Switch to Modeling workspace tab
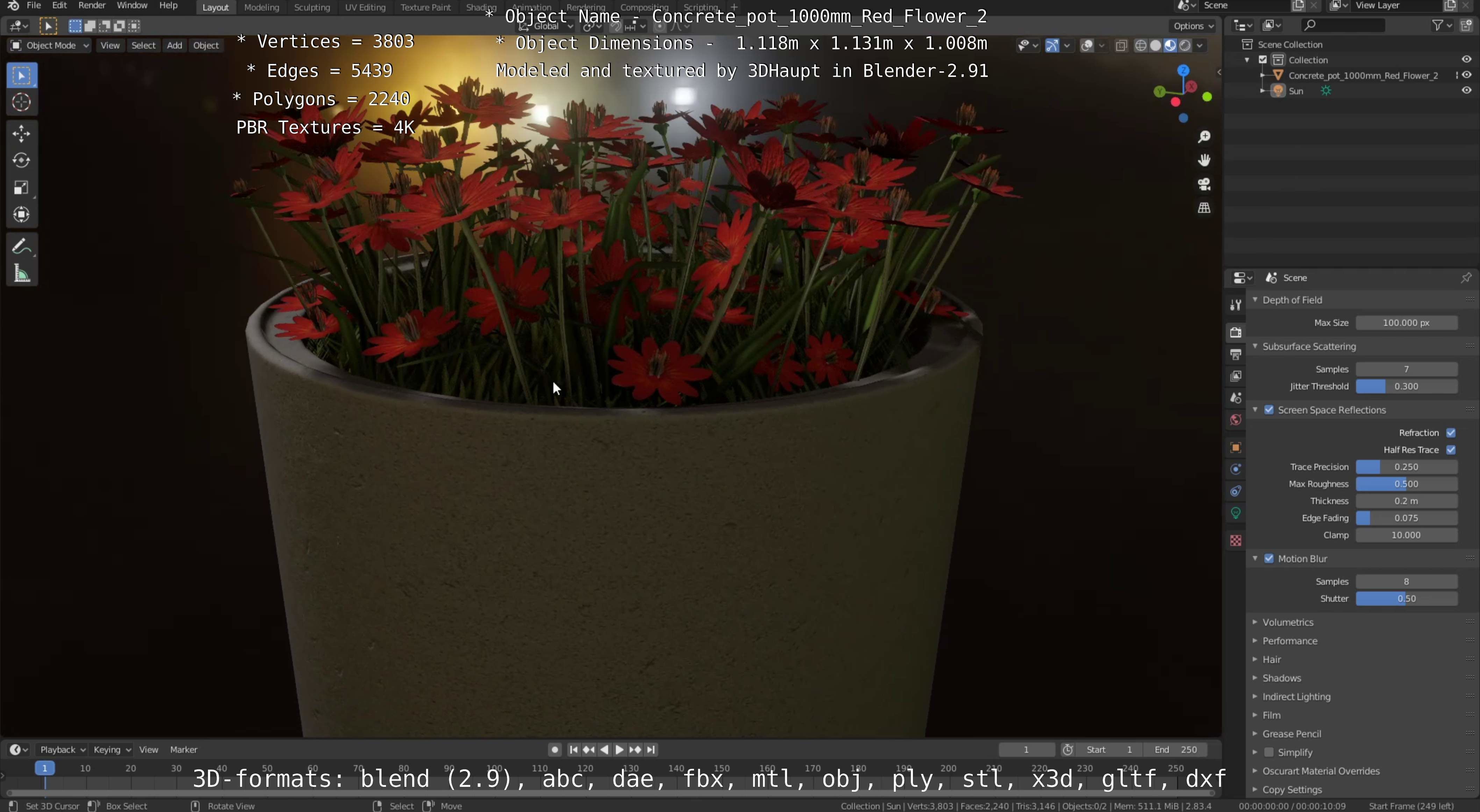Image resolution: width=1480 pixels, height=812 pixels. pos(262,7)
